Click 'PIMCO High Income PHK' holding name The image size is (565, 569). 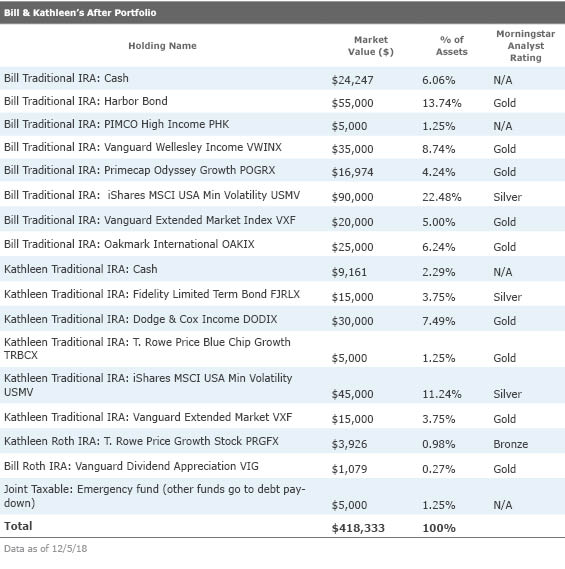pyautogui.click(x=167, y=124)
